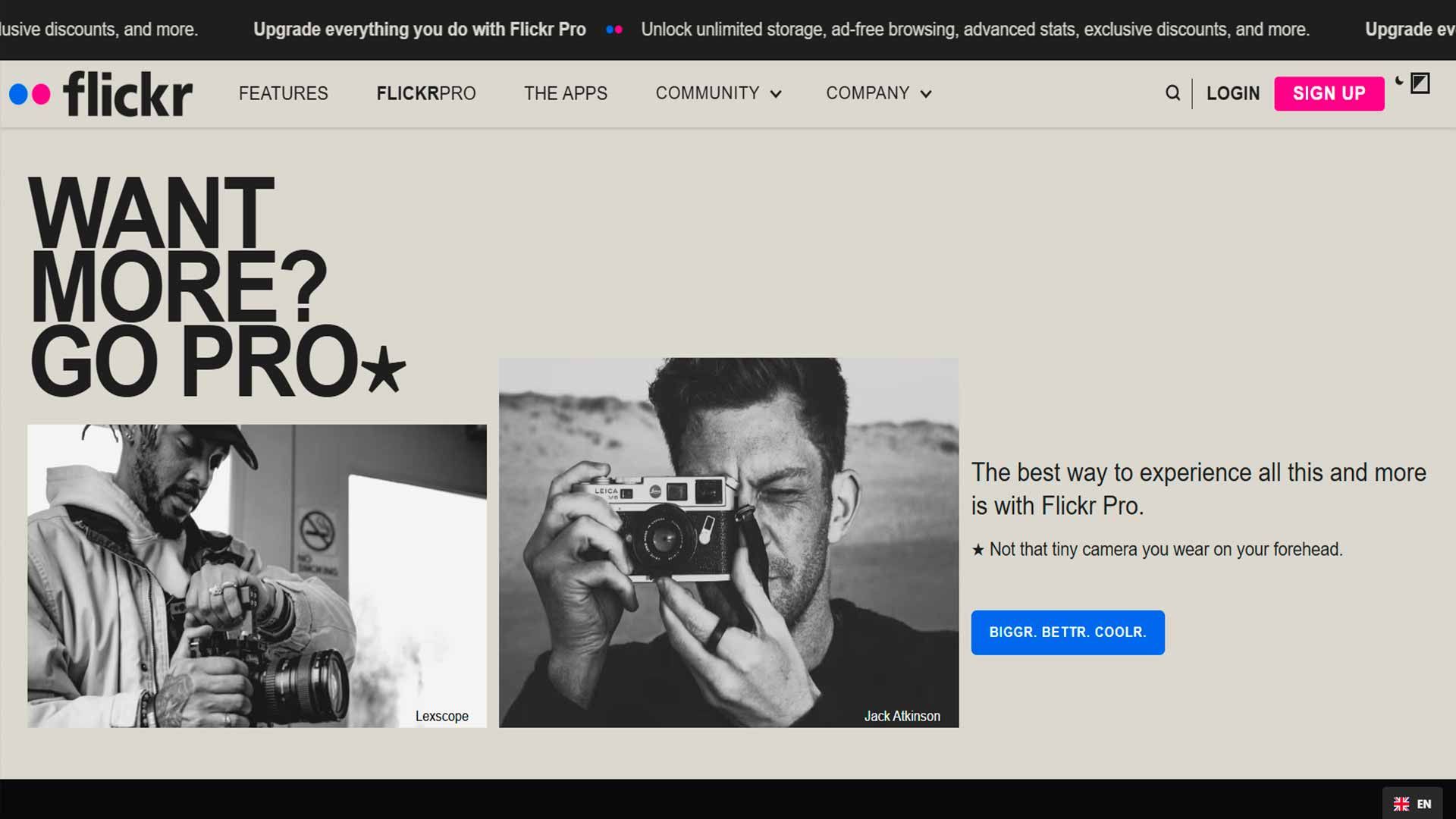Click the BIGGR. BETTR. COOLR. button
Screen dimensions: 1456x819
(x=1067, y=632)
